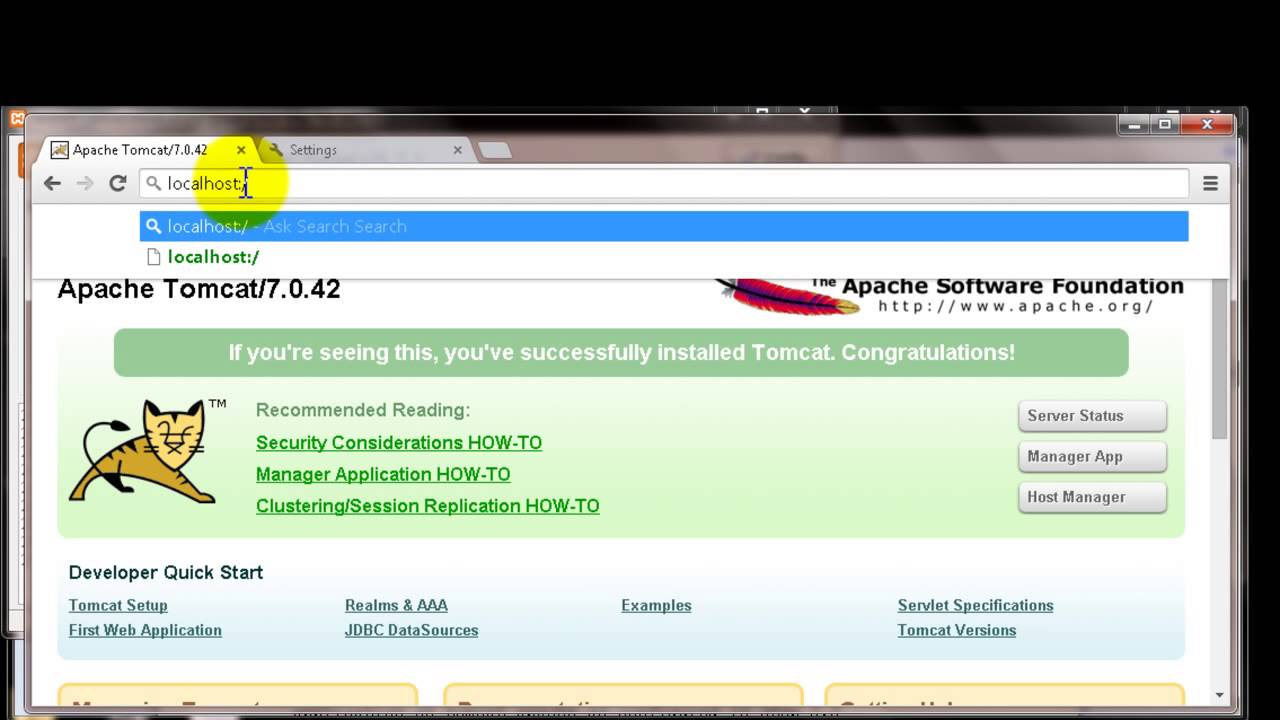This screenshot has width=1280, height=720.
Task: Click the address bar containing localhost:/
Action: click(664, 183)
